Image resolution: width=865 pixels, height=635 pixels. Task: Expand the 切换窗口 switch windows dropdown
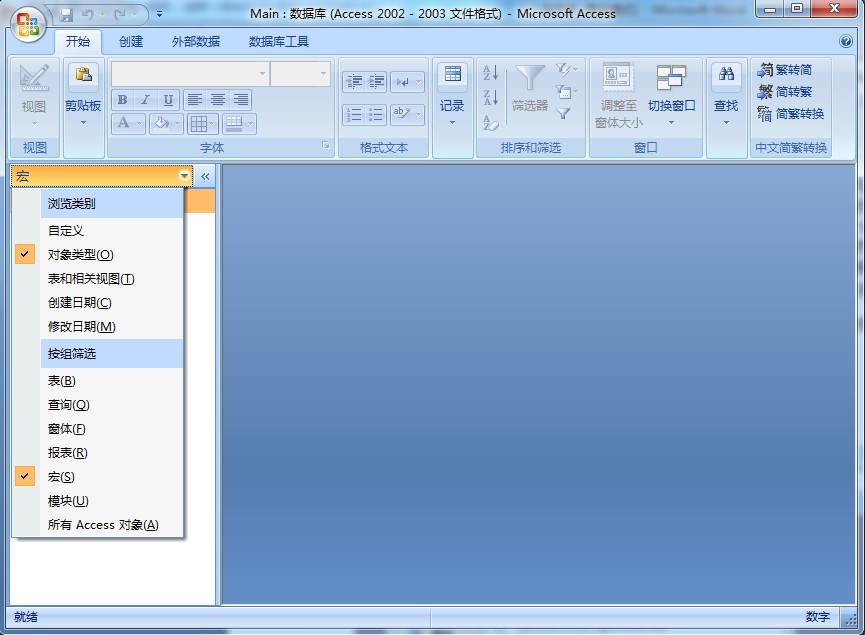(671, 122)
